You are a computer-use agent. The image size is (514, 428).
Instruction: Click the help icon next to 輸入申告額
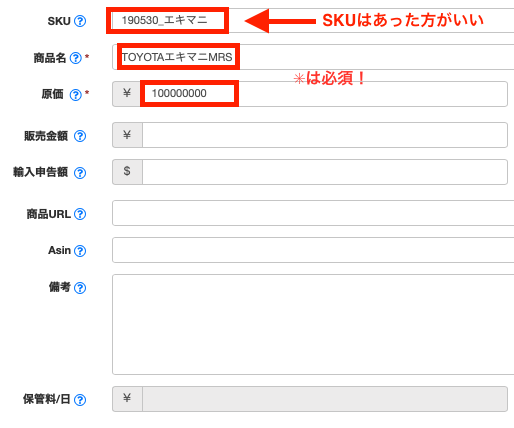pyautogui.click(x=80, y=173)
